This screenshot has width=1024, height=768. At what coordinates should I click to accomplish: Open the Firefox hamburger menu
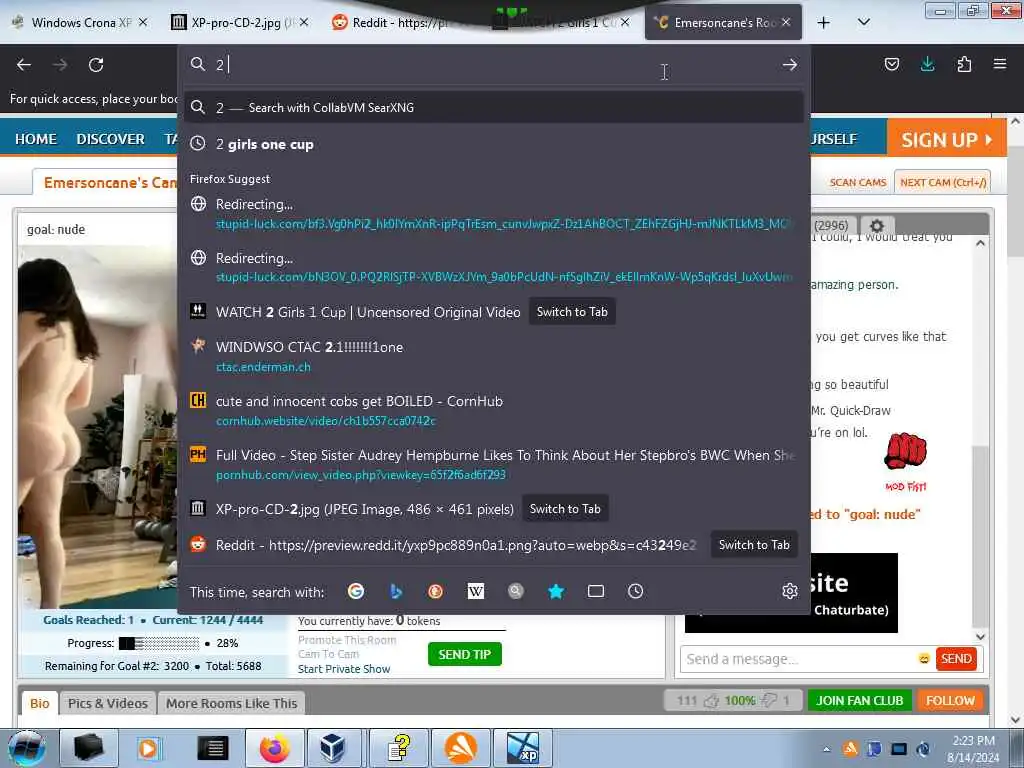pyautogui.click(x=1000, y=64)
